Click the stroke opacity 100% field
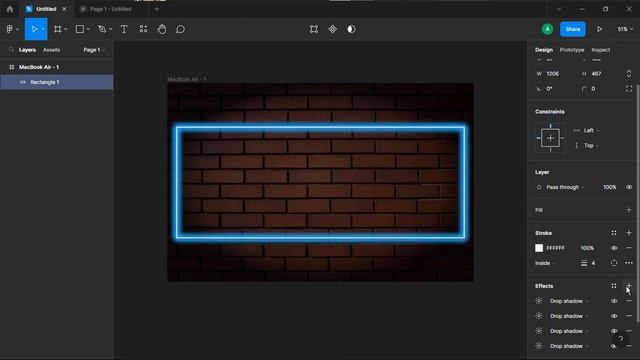This screenshot has height=360, width=640. [587, 248]
